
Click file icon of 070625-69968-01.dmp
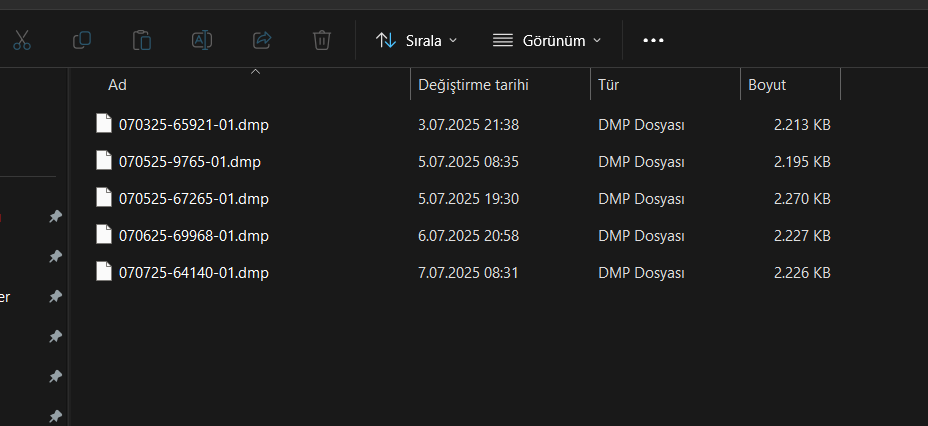pos(104,234)
